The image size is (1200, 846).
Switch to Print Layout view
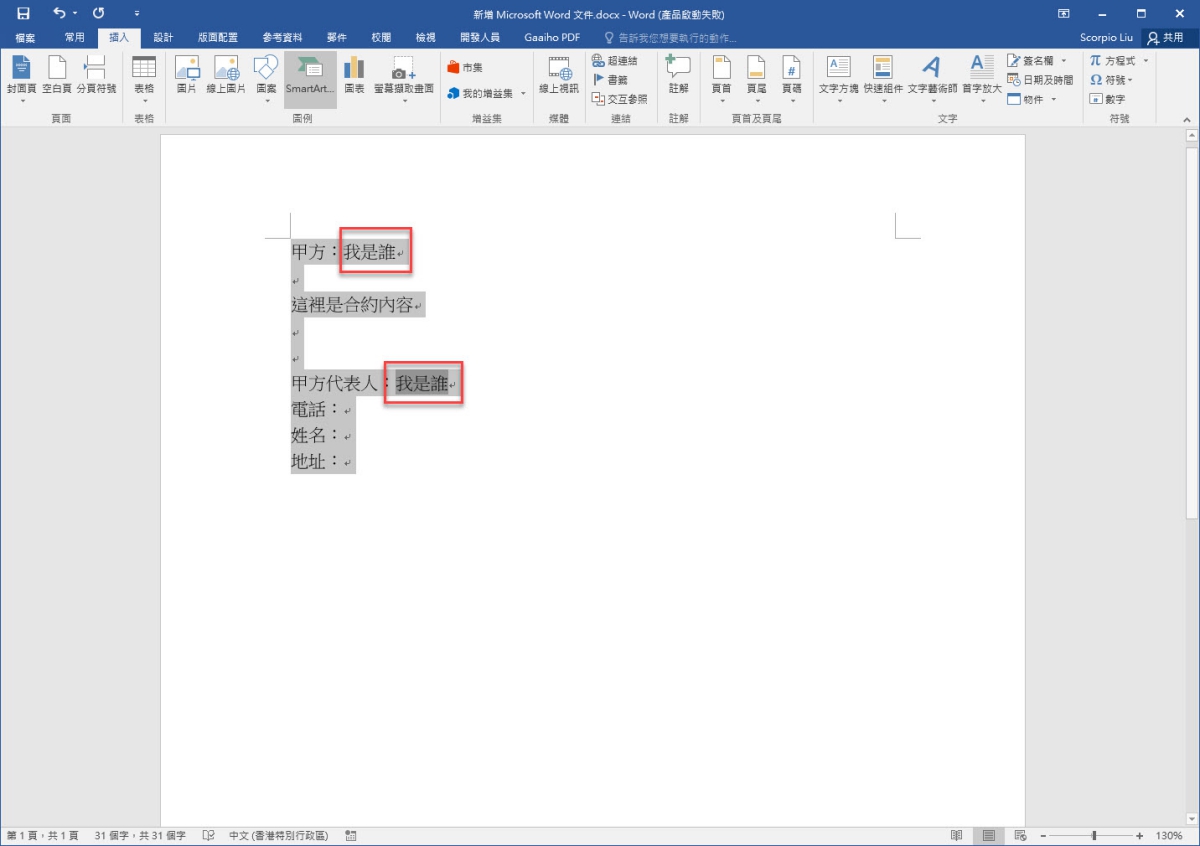[988, 835]
